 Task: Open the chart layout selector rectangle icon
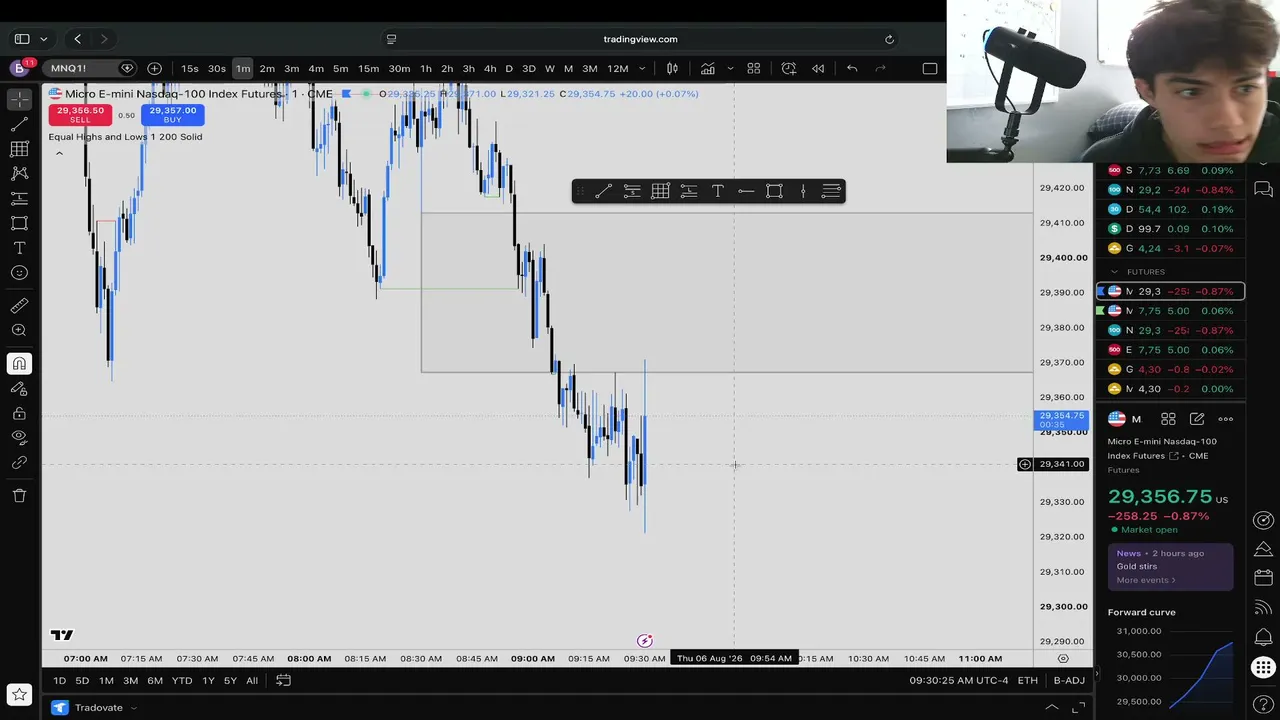pyautogui.click(x=930, y=68)
